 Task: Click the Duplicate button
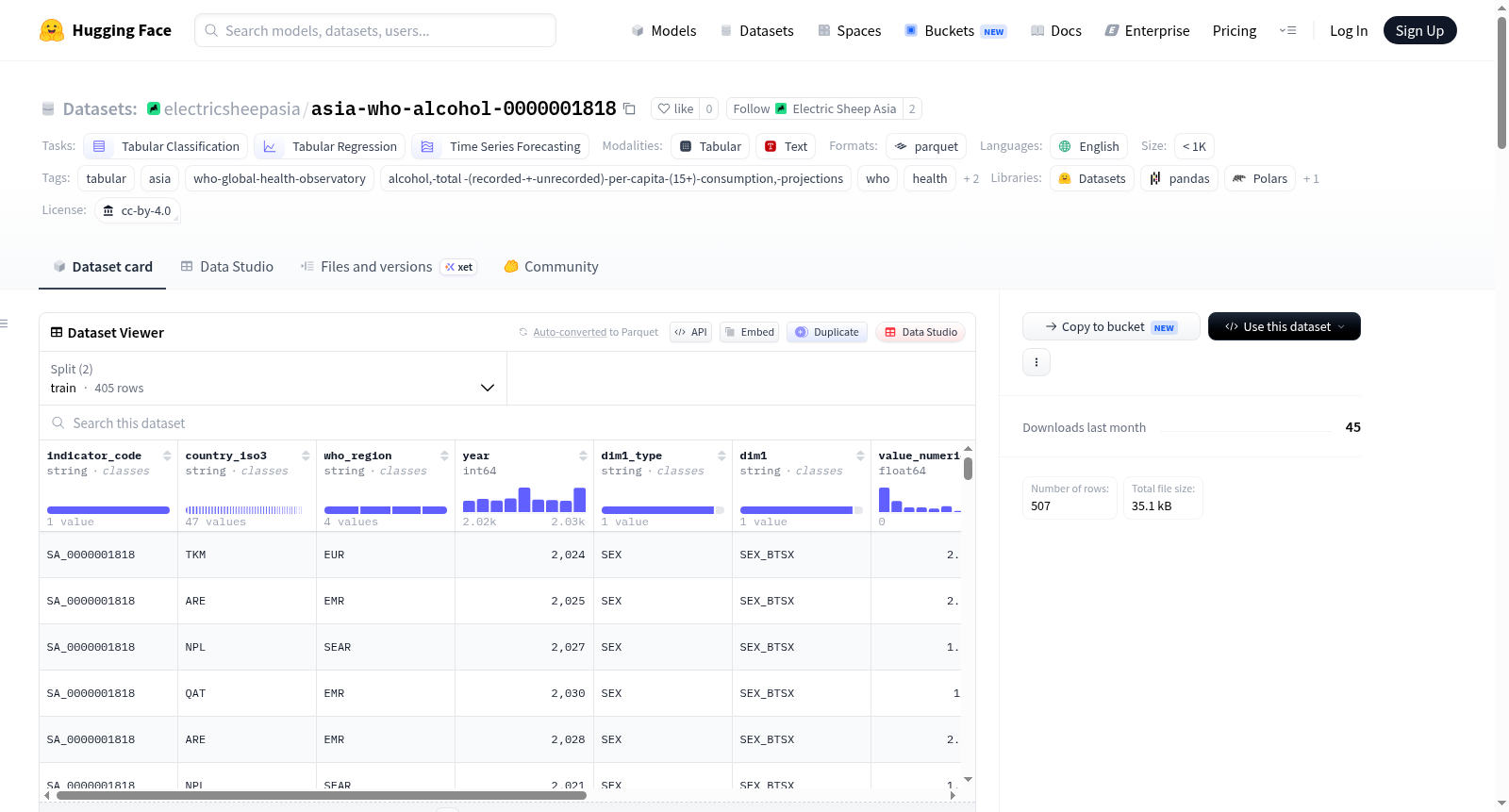click(x=827, y=332)
